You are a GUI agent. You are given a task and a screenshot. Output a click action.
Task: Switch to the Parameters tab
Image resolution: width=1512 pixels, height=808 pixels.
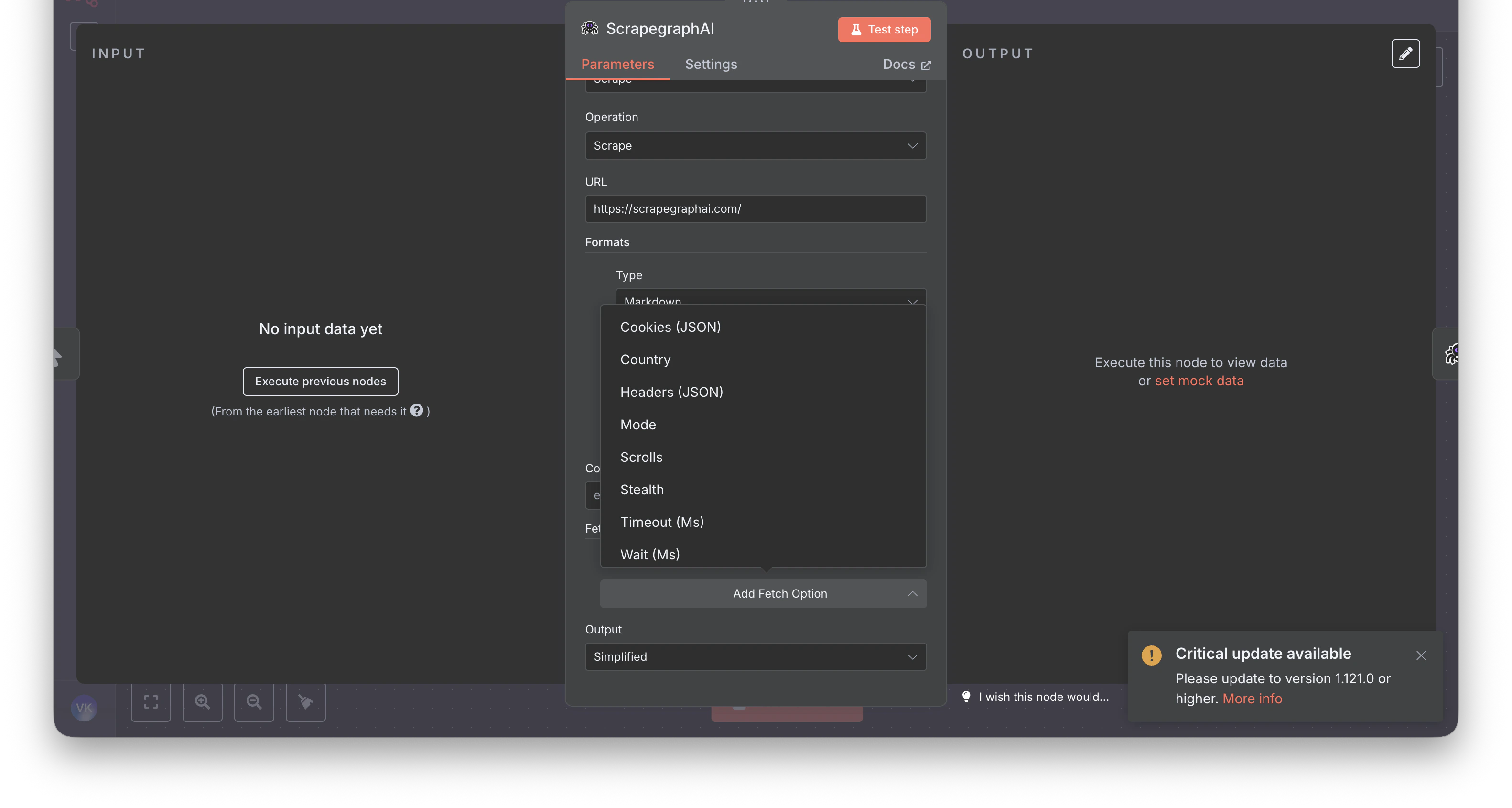tap(617, 64)
